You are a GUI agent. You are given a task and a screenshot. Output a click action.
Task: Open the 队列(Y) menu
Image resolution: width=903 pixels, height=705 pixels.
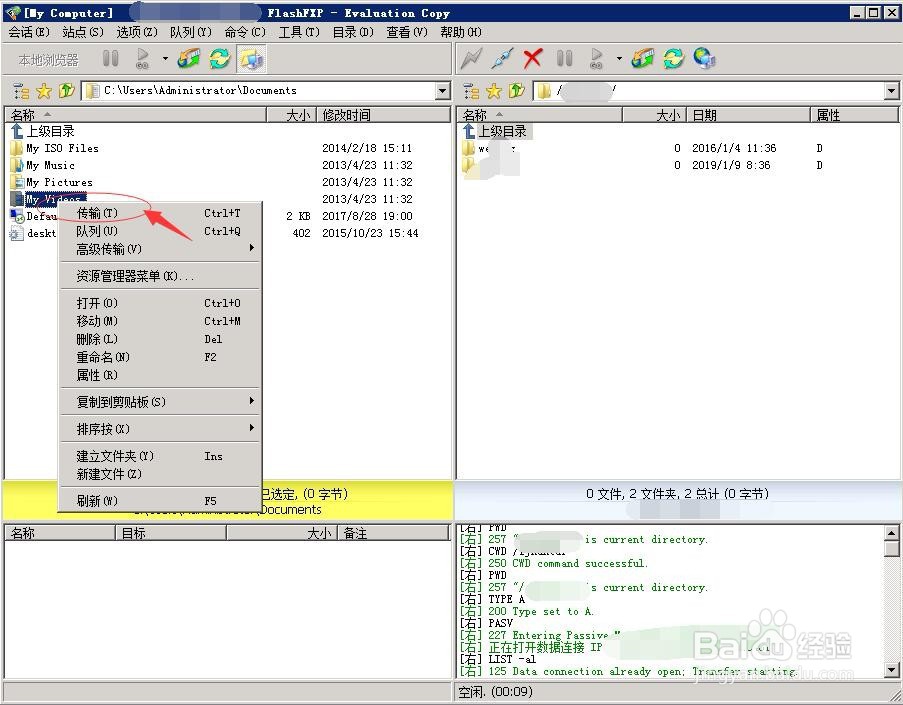pyautogui.click(x=191, y=32)
